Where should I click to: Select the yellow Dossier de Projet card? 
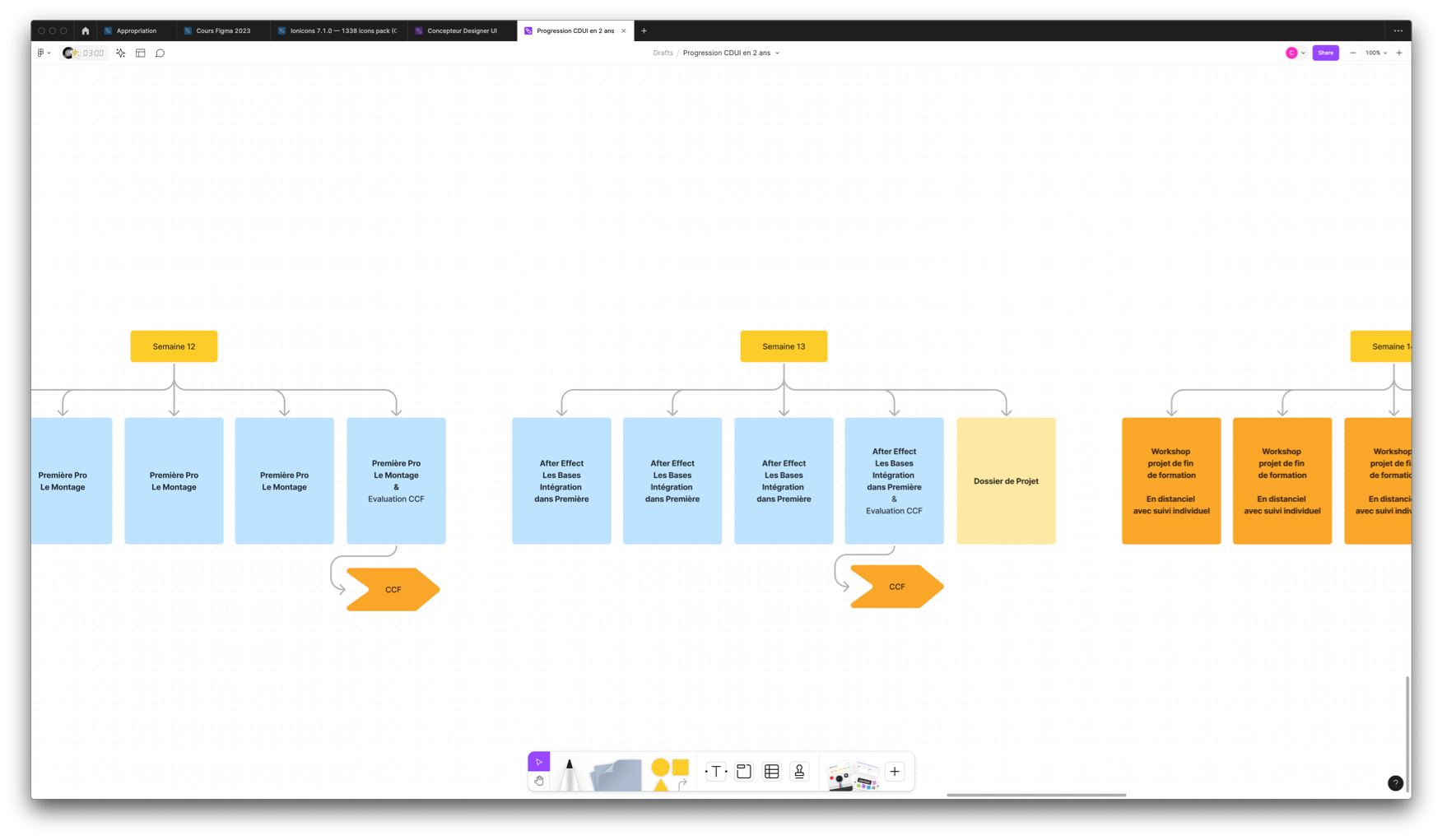[1006, 481]
